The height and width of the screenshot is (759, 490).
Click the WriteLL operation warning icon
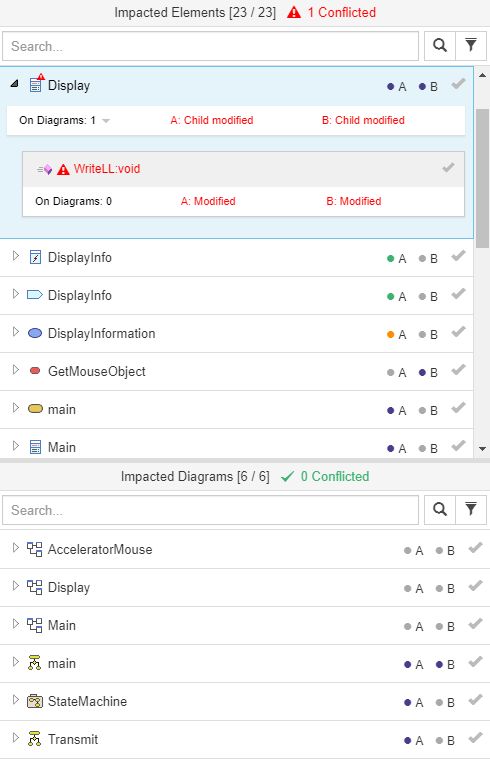63,169
